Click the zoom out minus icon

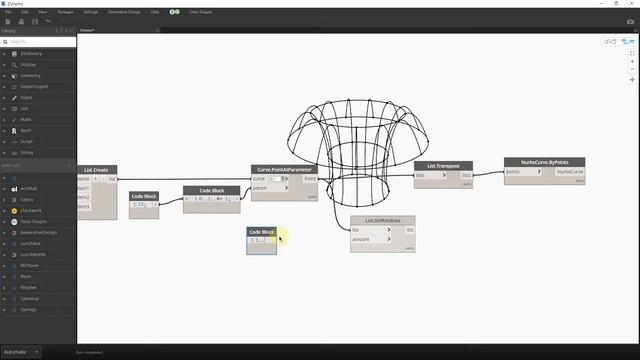click(632, 69)
